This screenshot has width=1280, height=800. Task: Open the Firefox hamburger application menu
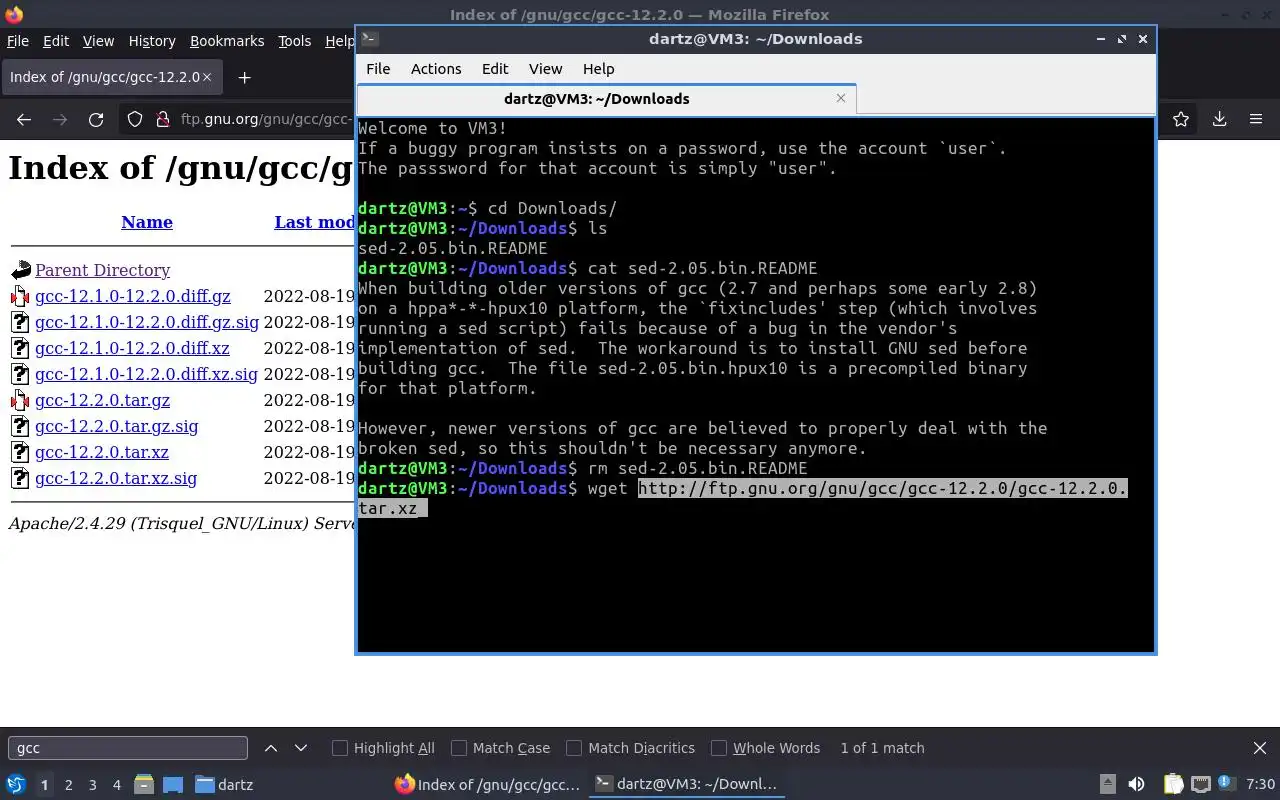coord(1256,120)
